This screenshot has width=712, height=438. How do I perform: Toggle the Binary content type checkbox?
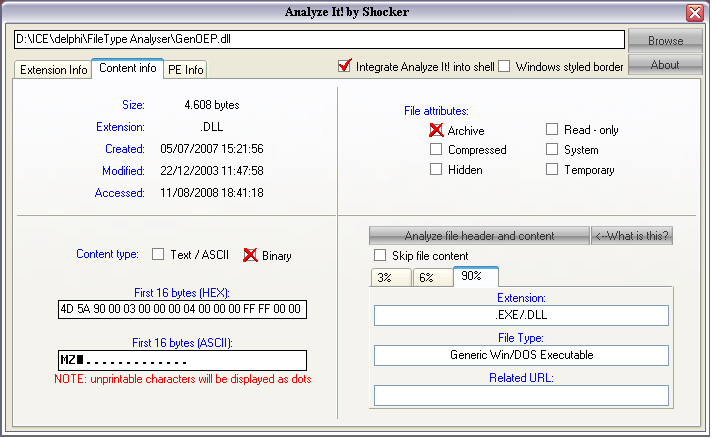pos(250,255)
